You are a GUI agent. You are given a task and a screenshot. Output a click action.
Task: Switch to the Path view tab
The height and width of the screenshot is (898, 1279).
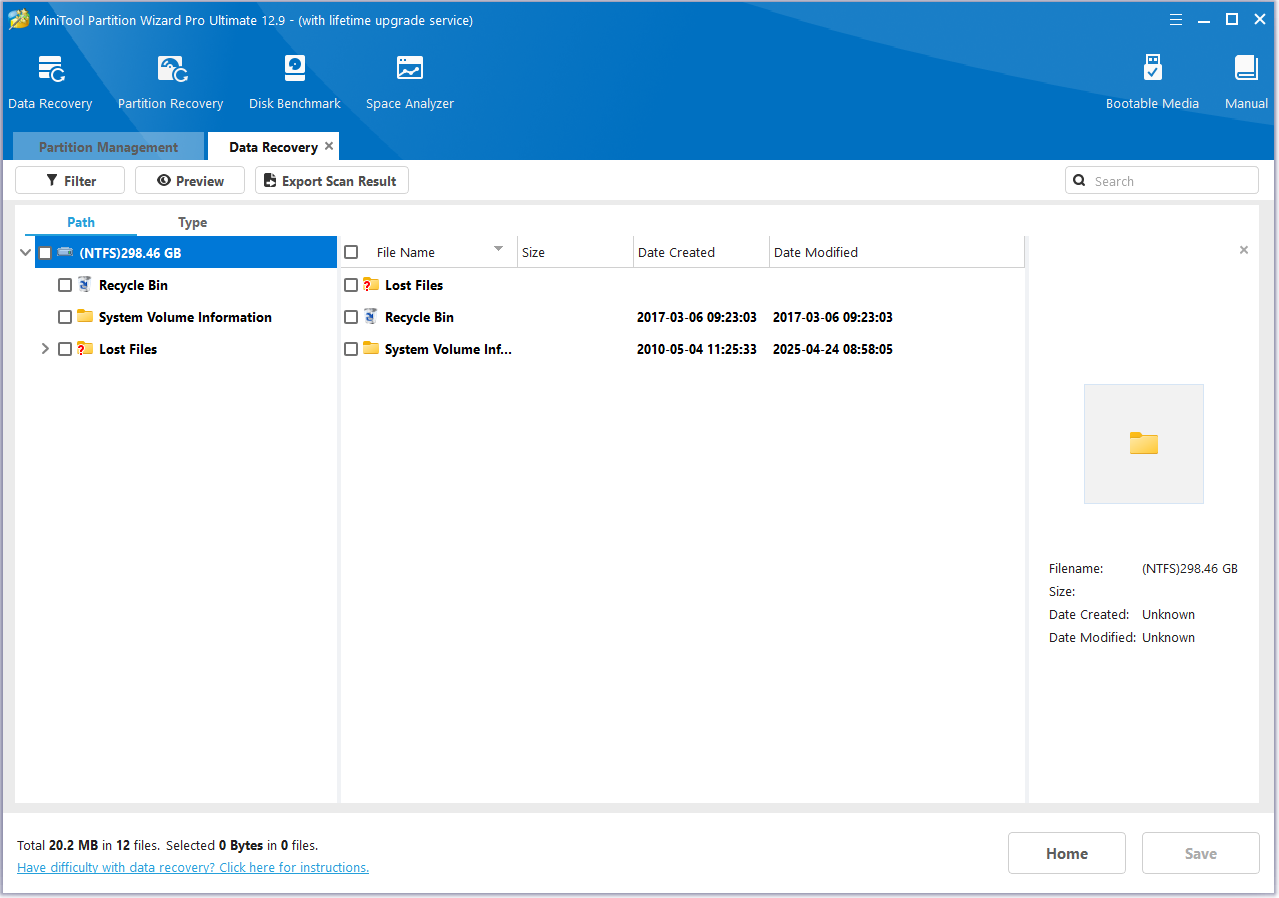point(81,222)
